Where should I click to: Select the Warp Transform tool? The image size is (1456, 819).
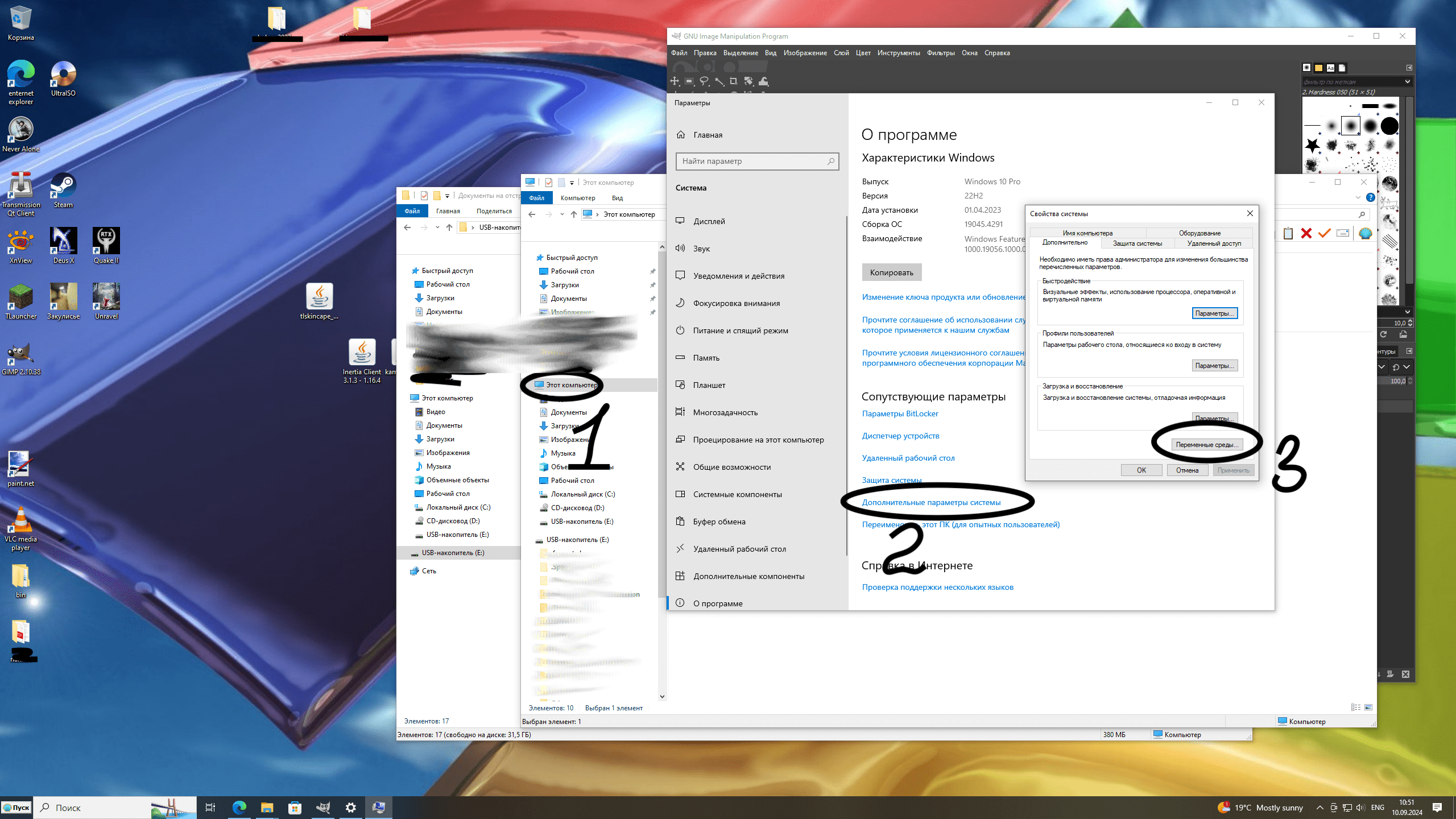(x=763, y=81)
